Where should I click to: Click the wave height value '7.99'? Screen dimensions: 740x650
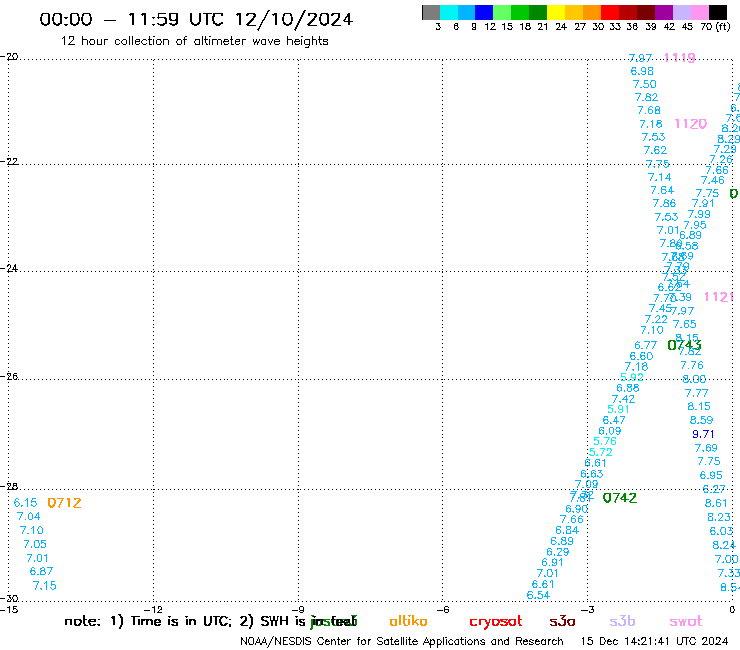pos(699,214)
